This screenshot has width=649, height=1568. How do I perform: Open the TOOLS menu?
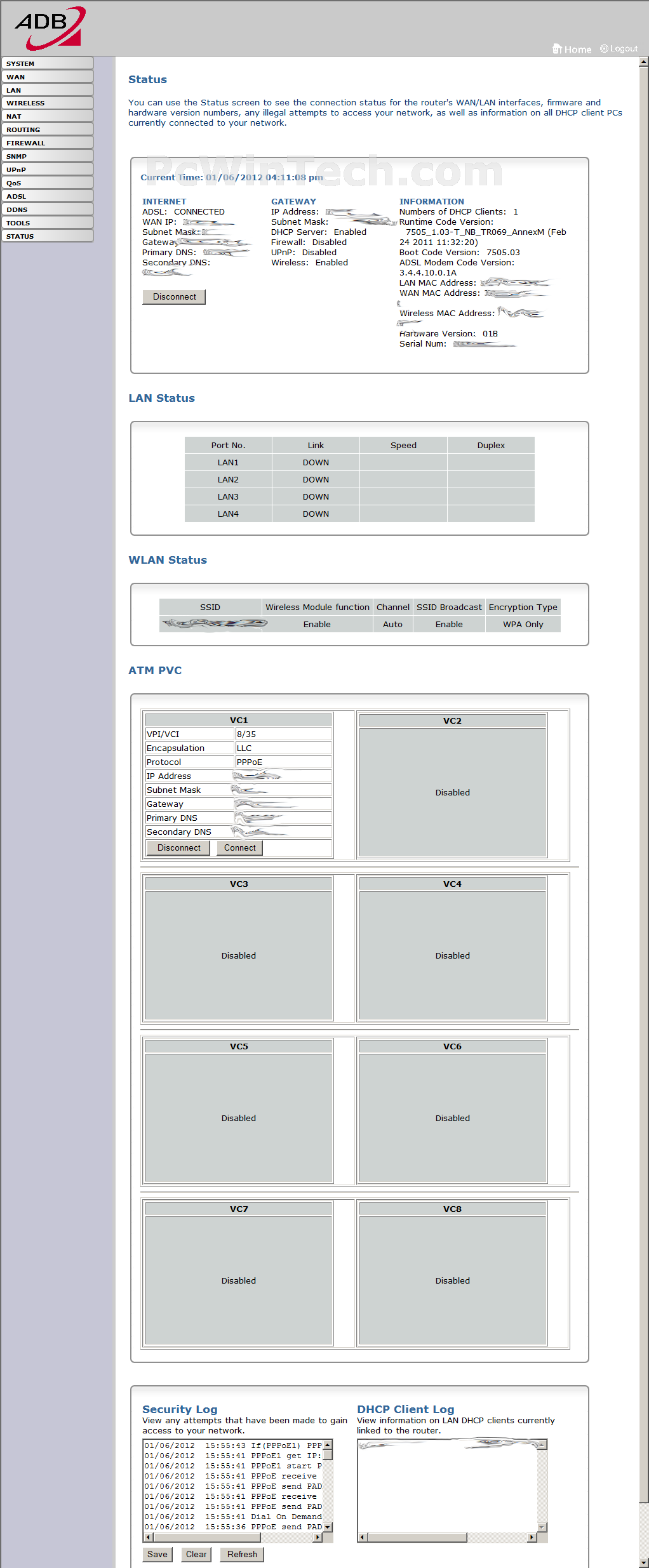pos(48,223)
